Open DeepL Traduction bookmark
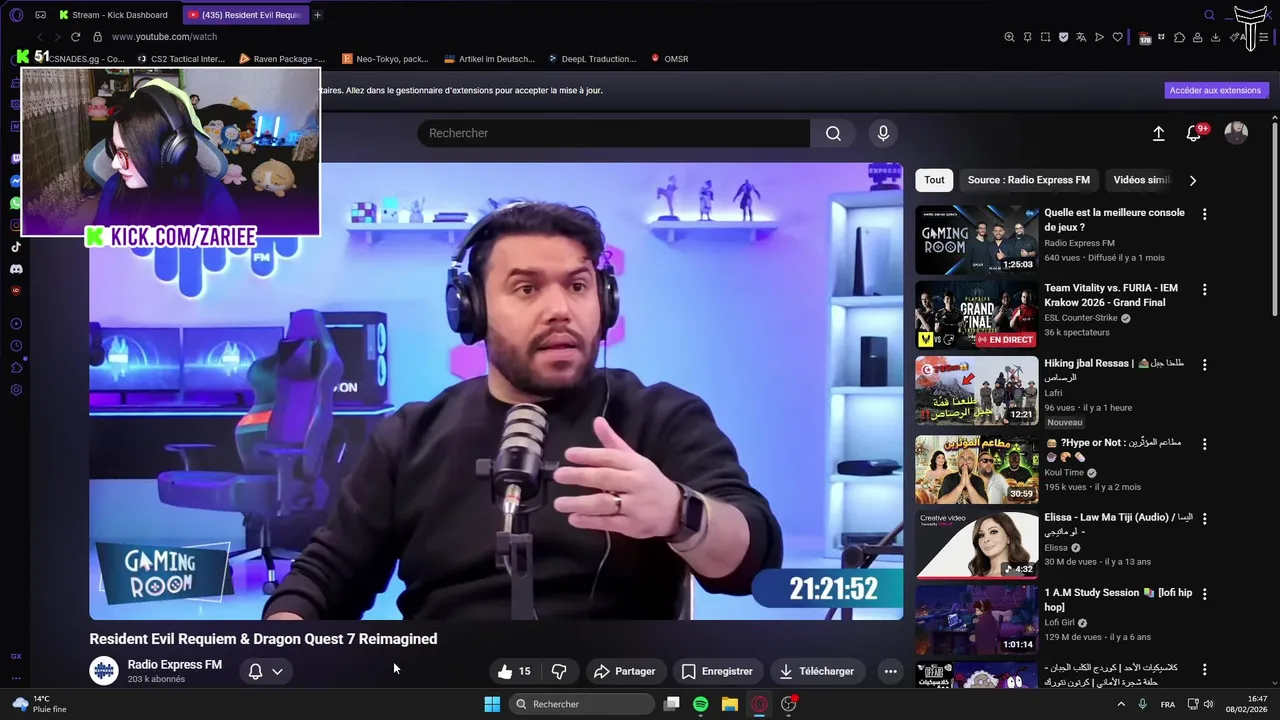The width and height of the screenshot is (1280, 720). [x=591, y=59]
